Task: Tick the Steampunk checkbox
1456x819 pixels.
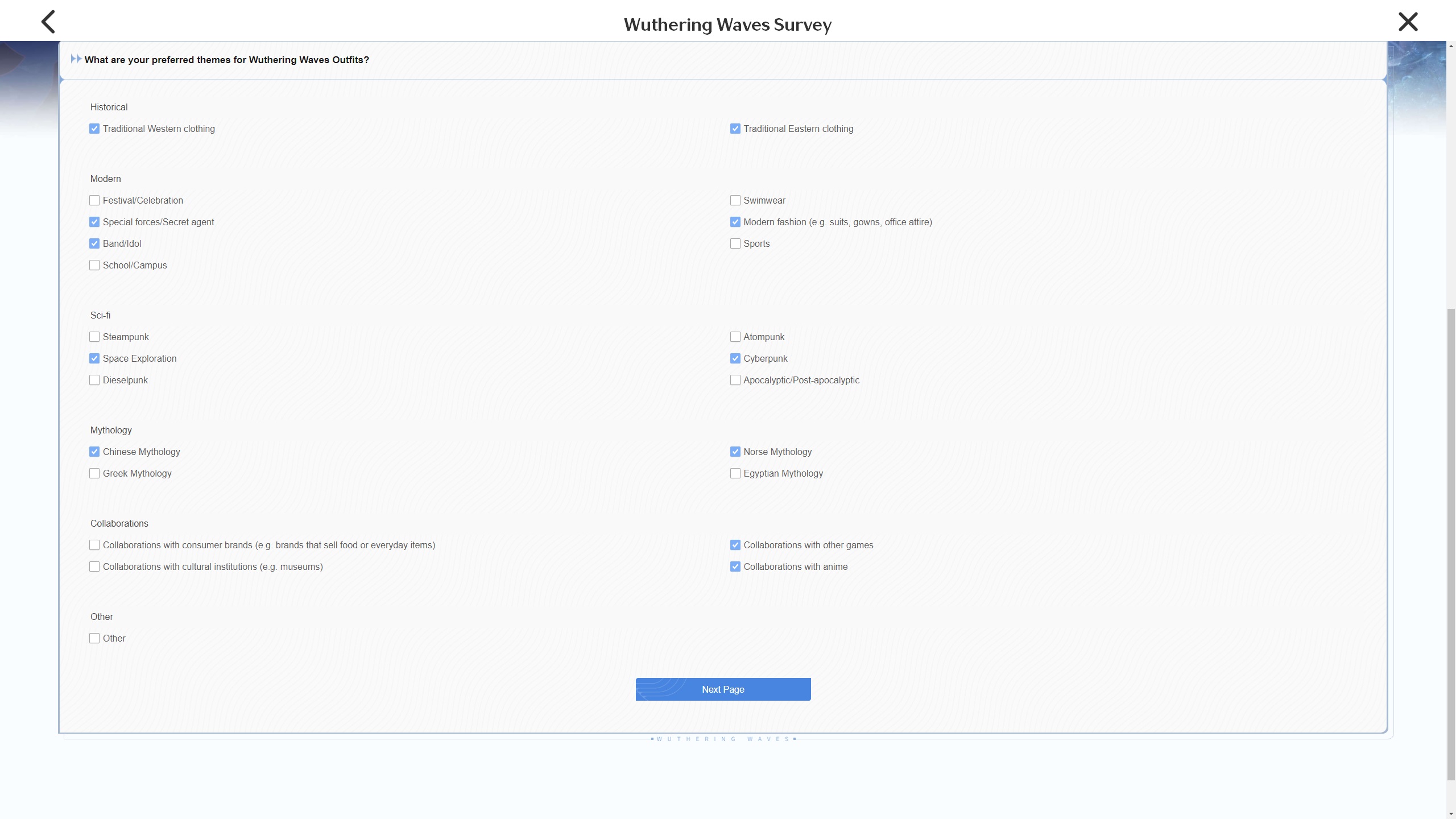Action: click(x=94, y=337)
